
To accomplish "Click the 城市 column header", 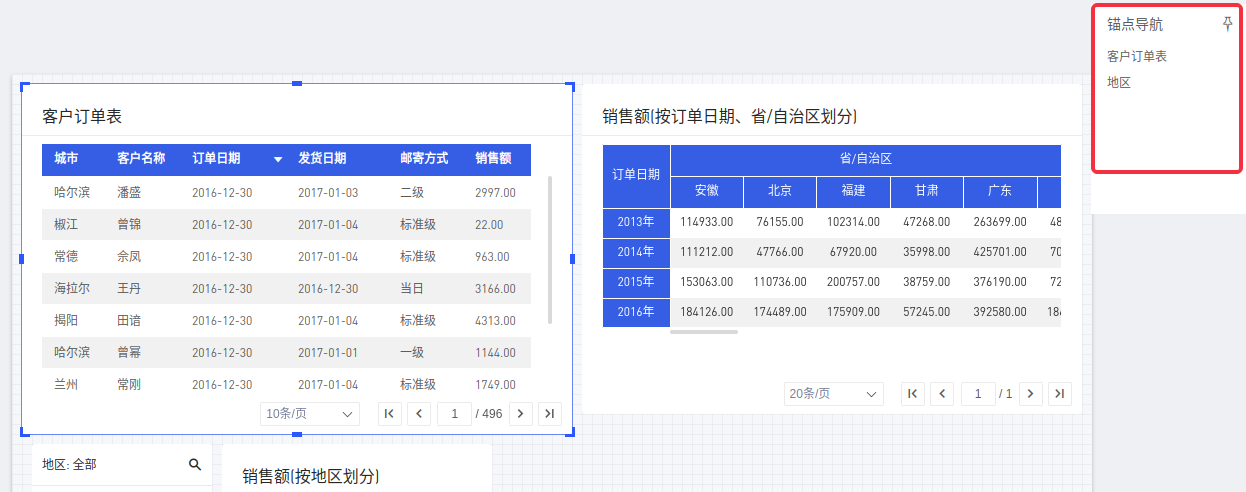I will [67, 159].
